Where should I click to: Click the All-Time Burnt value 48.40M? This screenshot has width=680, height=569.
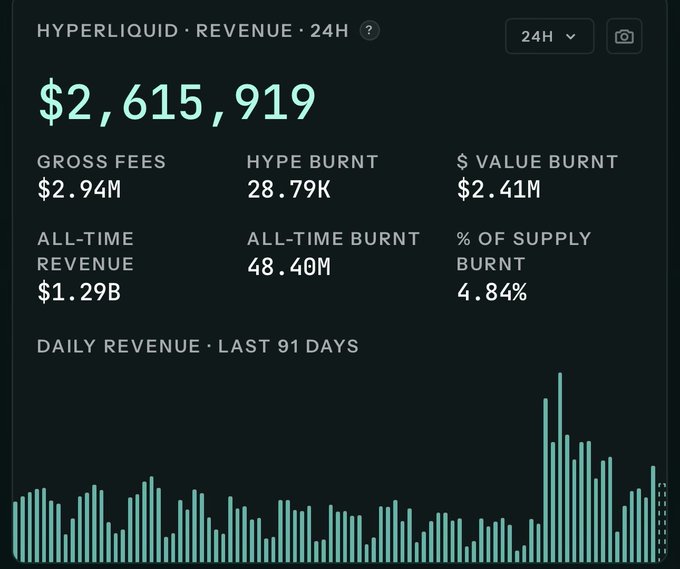pos(289,266)
